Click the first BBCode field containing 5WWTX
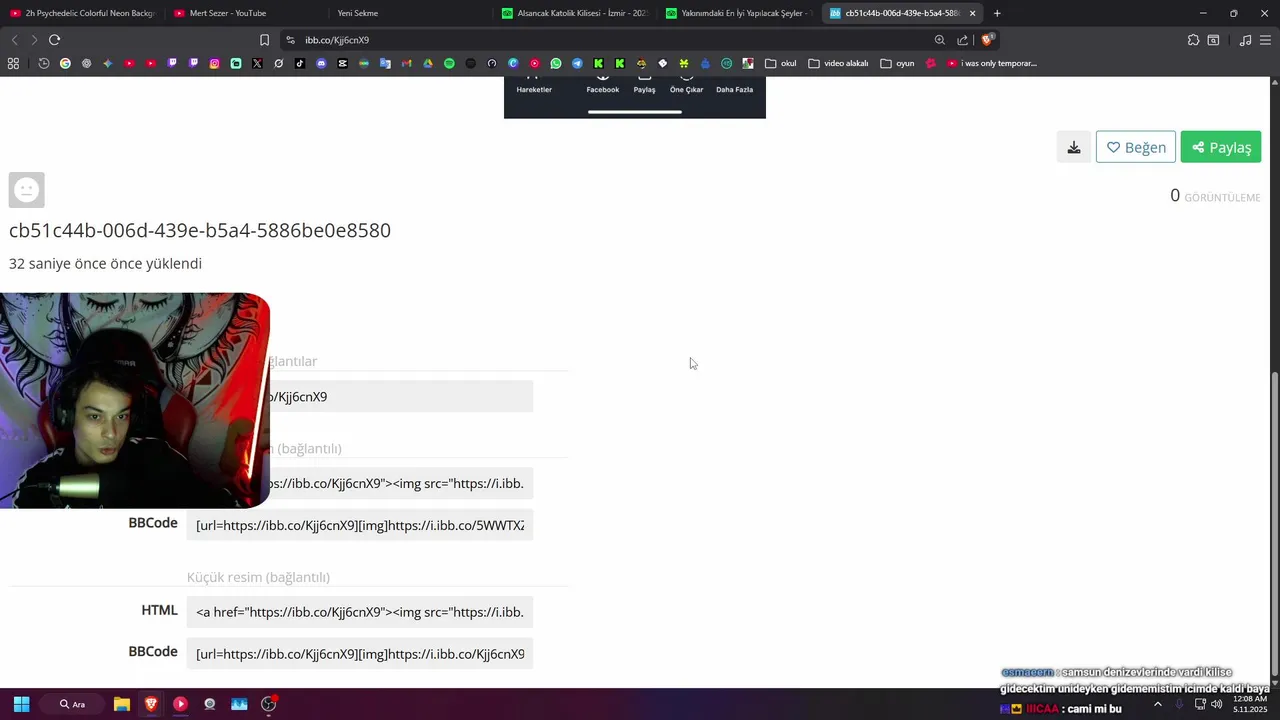Viewport: 1280px width, 720px height. pos(360,525)
